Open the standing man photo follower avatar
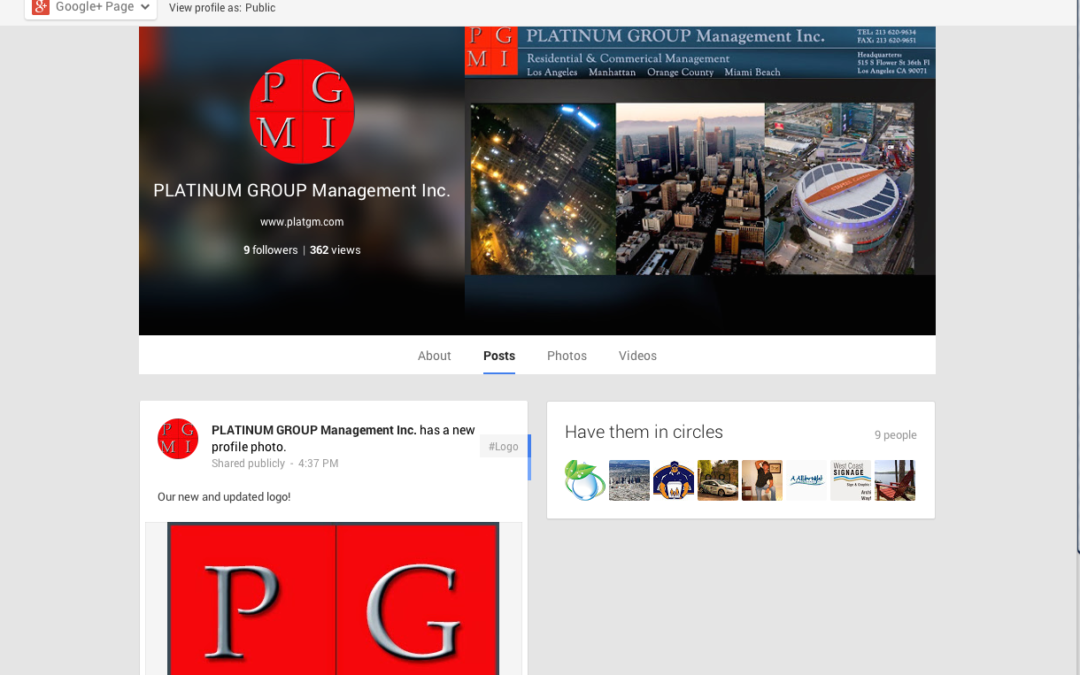This screenshot has width=1080, height=675. [x=762, y=480]
